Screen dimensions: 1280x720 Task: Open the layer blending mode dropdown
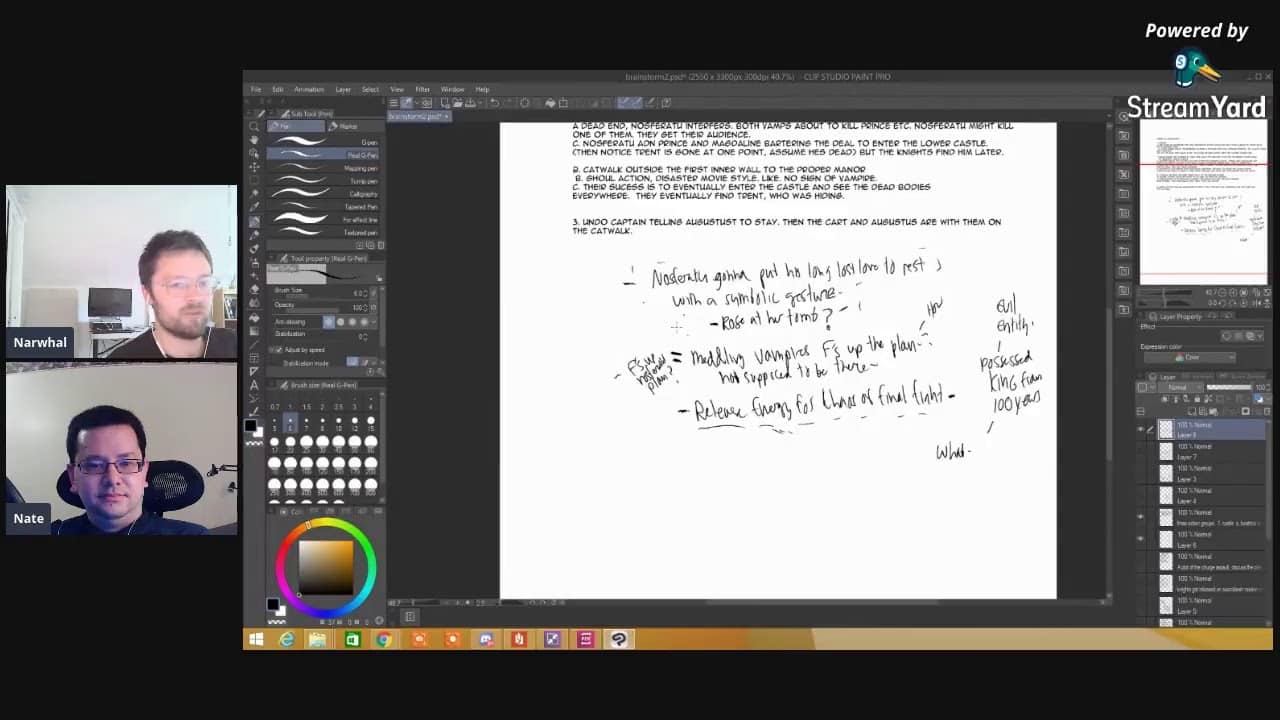(x=1179, y=388)
